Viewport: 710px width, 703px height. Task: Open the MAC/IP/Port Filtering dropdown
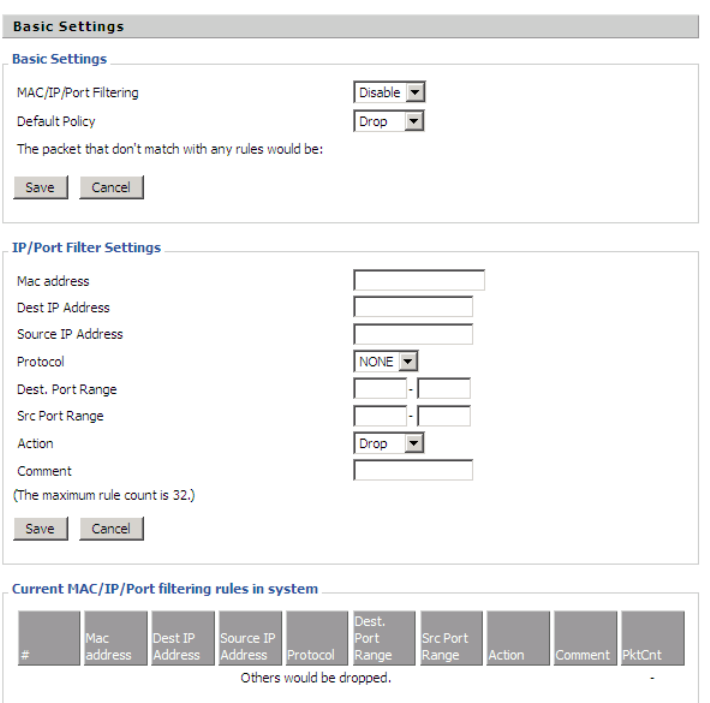[389, 92]
